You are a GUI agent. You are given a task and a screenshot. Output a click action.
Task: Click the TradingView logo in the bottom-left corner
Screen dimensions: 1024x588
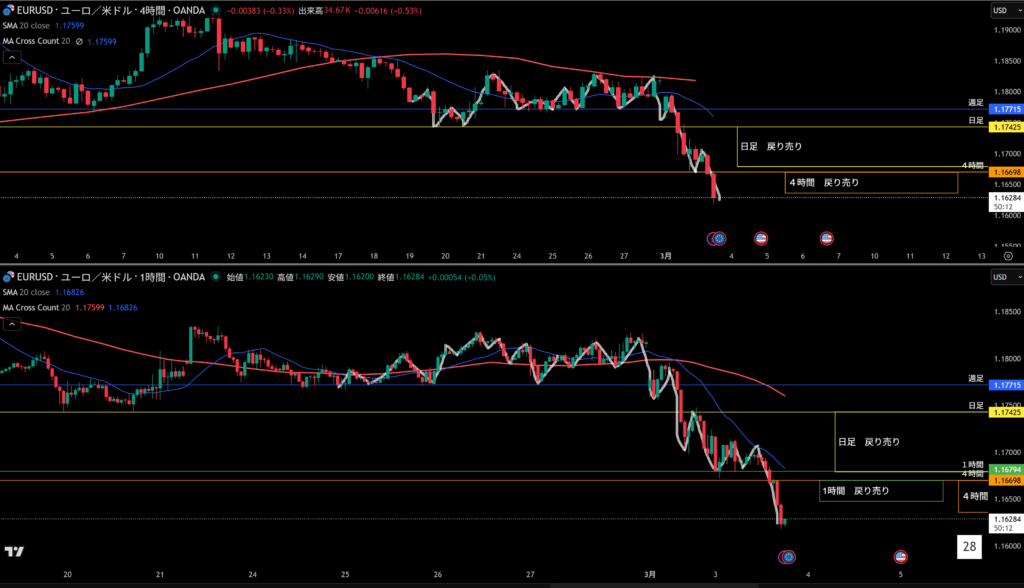pyautogui.click(x=14, y=551)
